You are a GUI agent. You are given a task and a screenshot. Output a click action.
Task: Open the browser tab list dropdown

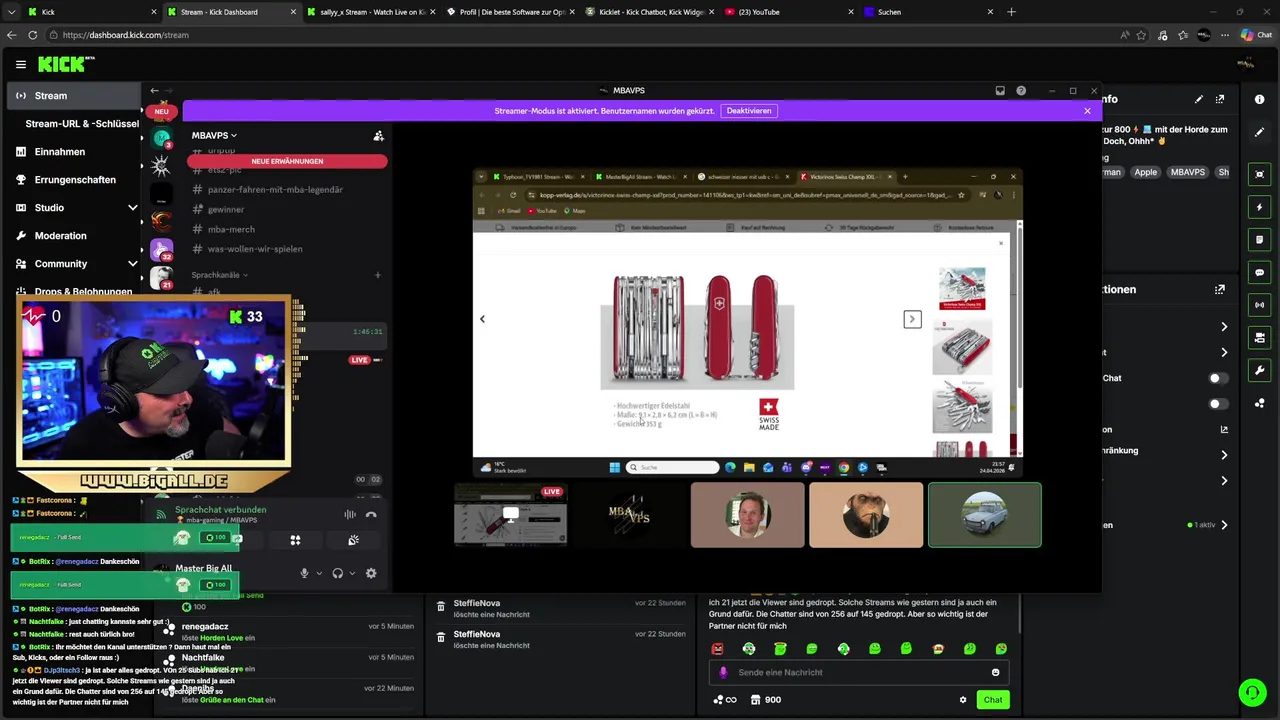[10, 12]
